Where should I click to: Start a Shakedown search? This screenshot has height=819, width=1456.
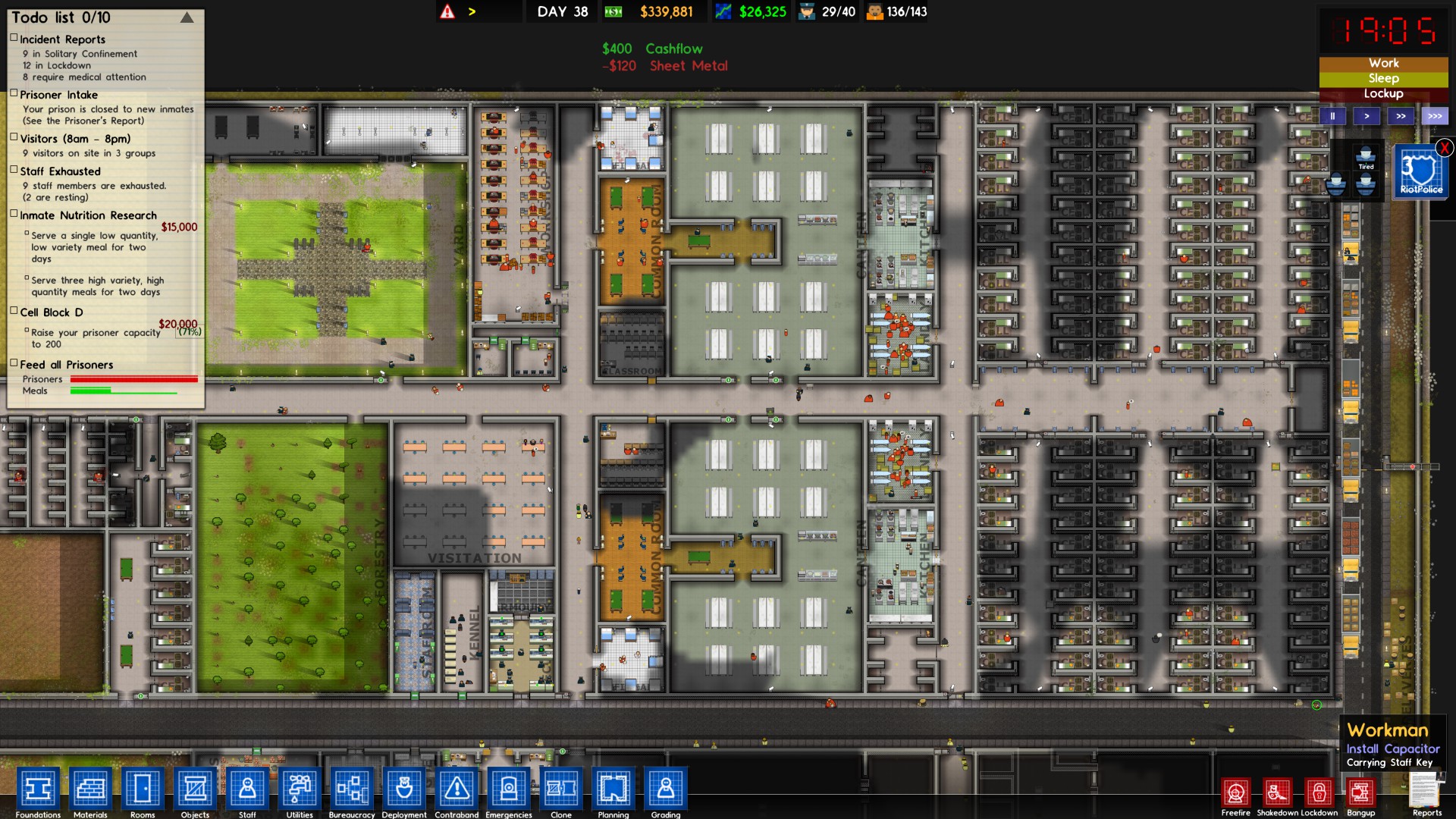(x=1278, y=793)
